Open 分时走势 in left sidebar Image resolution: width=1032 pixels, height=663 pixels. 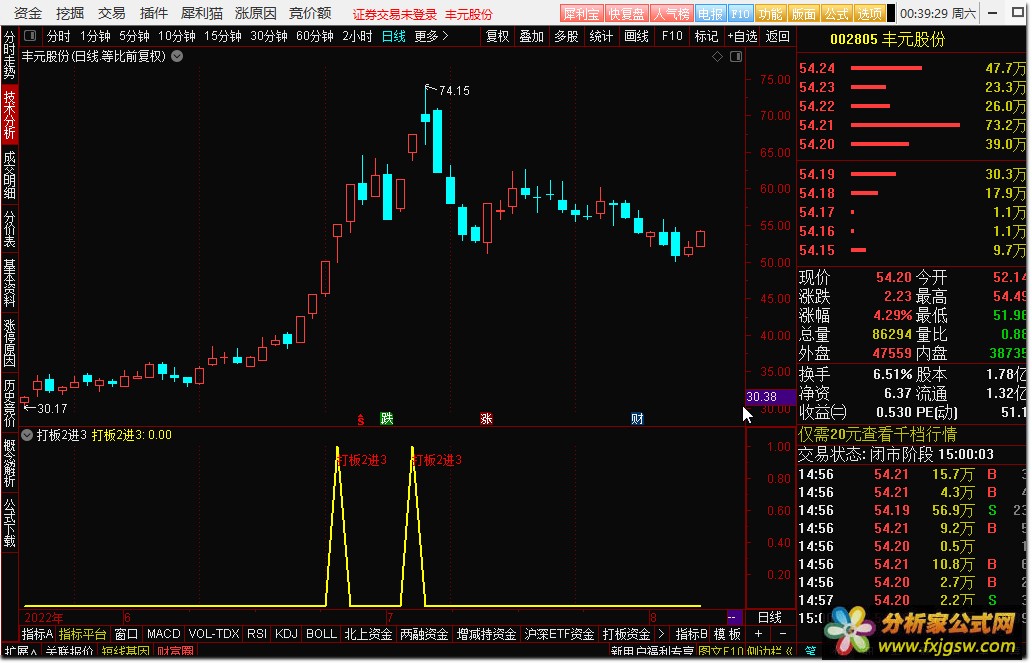click(x=9, y=55)
